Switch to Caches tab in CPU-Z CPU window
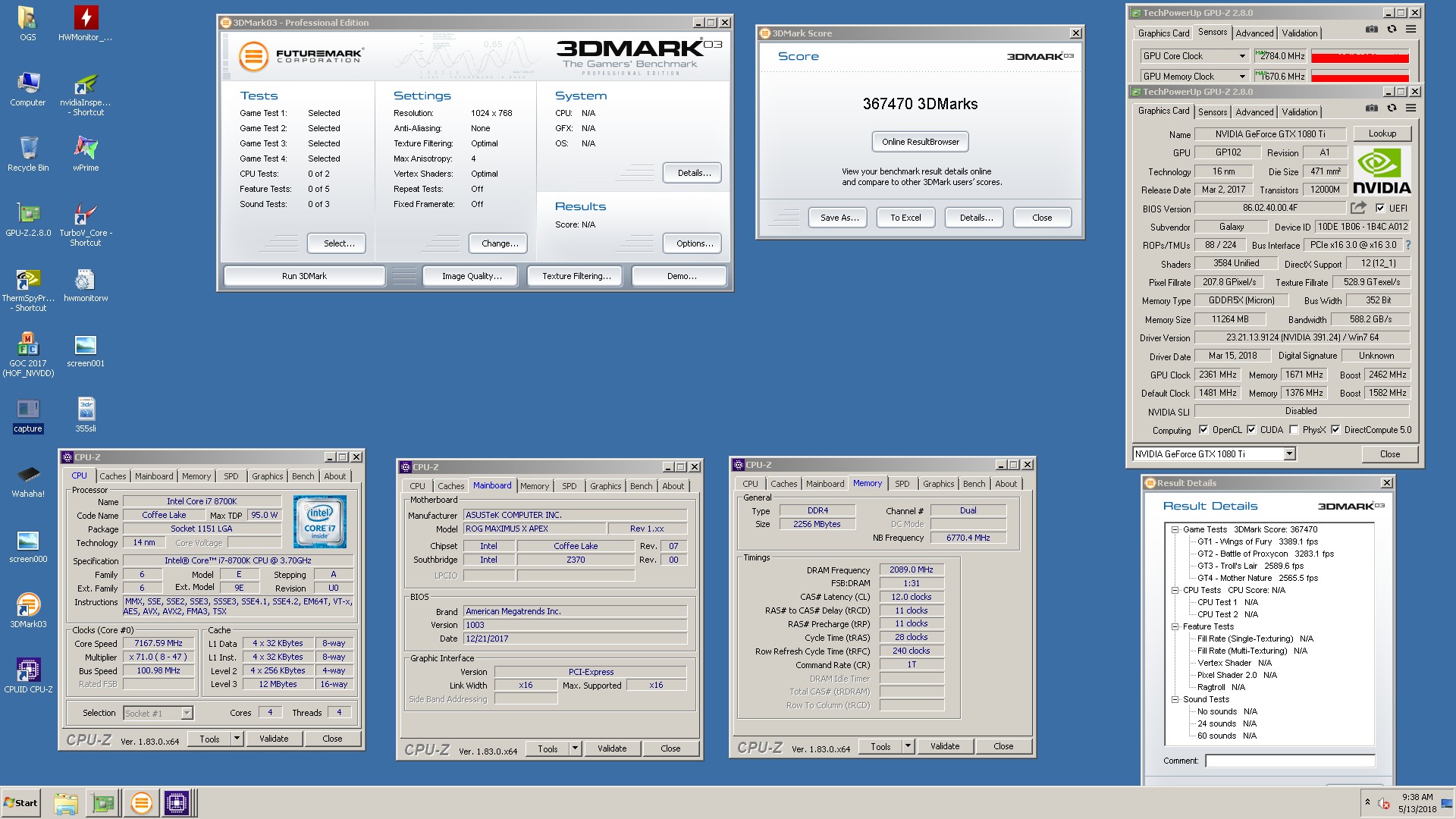The width and height of the screenshot is (1456, 819). point(113,476)
